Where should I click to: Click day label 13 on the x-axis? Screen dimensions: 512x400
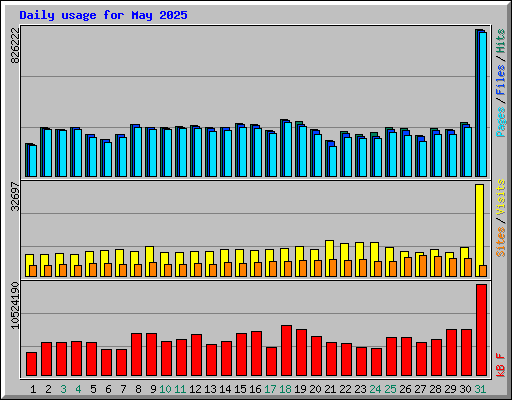[210, 389]
